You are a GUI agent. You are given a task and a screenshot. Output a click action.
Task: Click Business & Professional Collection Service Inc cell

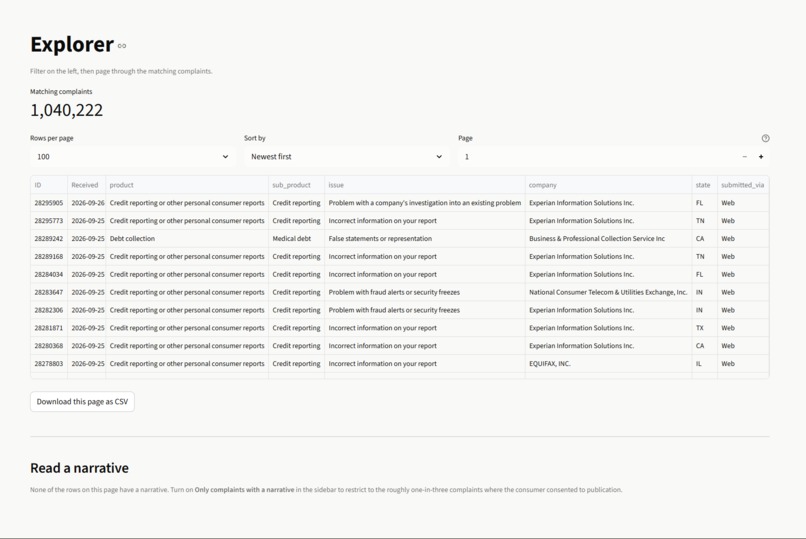pos(609,239)
